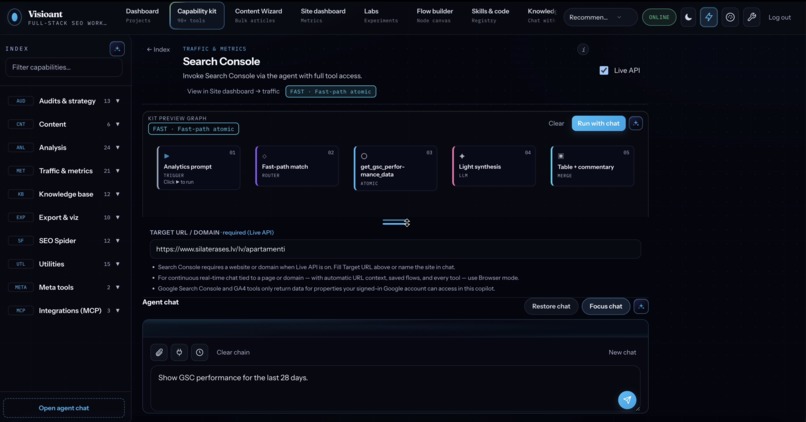Select the SEO Spider category label
Viewport: 806px width, 422px height.
57,241
